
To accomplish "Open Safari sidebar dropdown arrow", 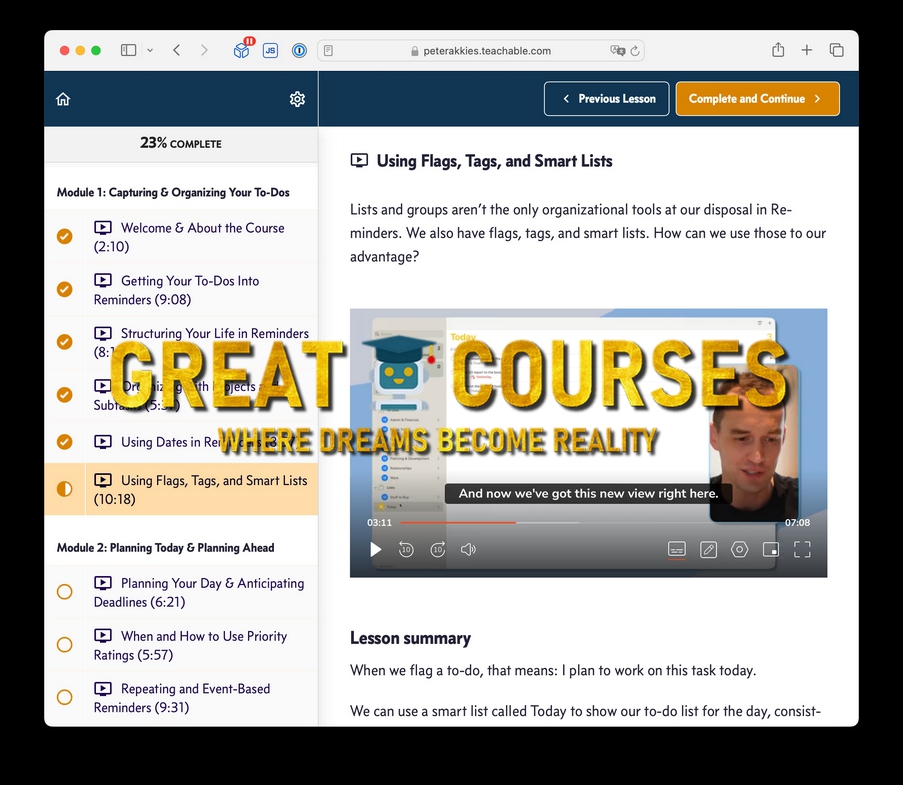I will 150,50.
